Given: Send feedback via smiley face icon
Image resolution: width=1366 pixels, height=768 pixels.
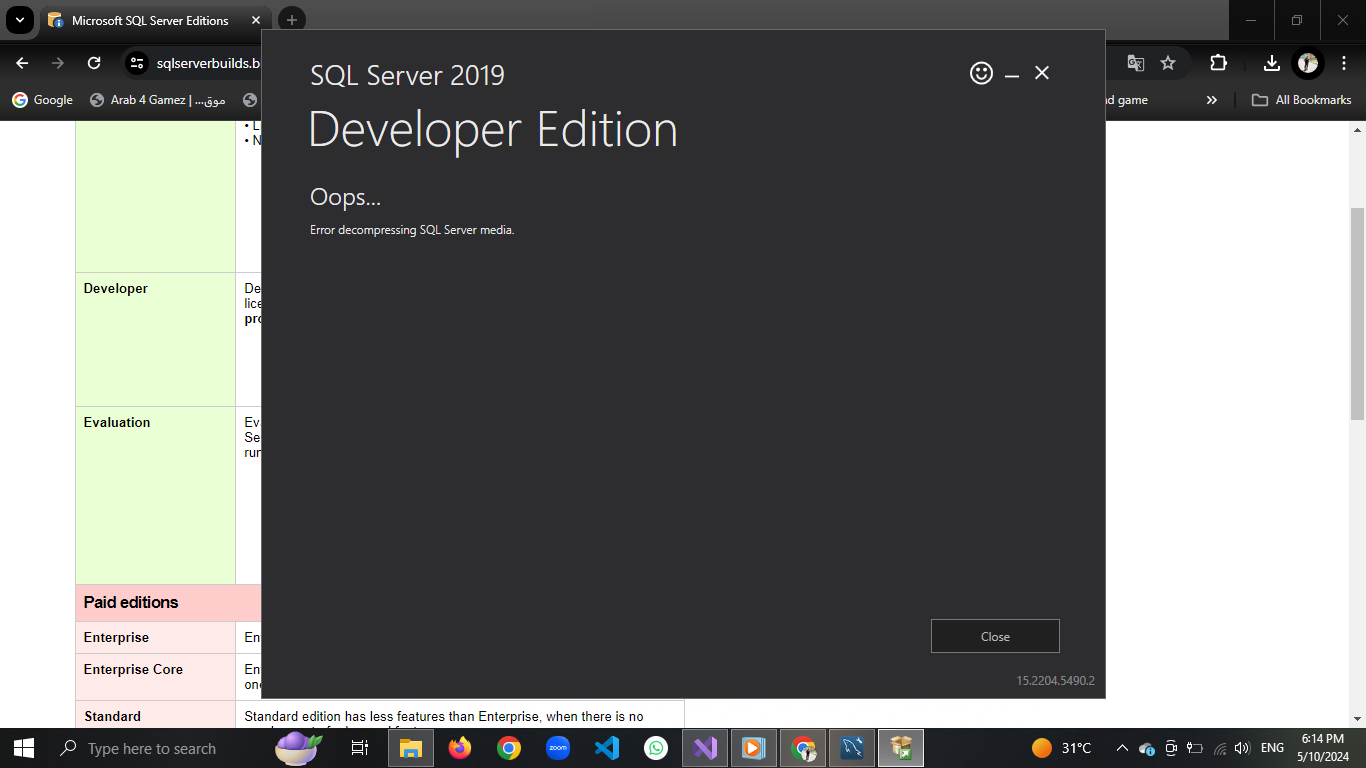Looking at the screenshot, I should coord(982,73).
